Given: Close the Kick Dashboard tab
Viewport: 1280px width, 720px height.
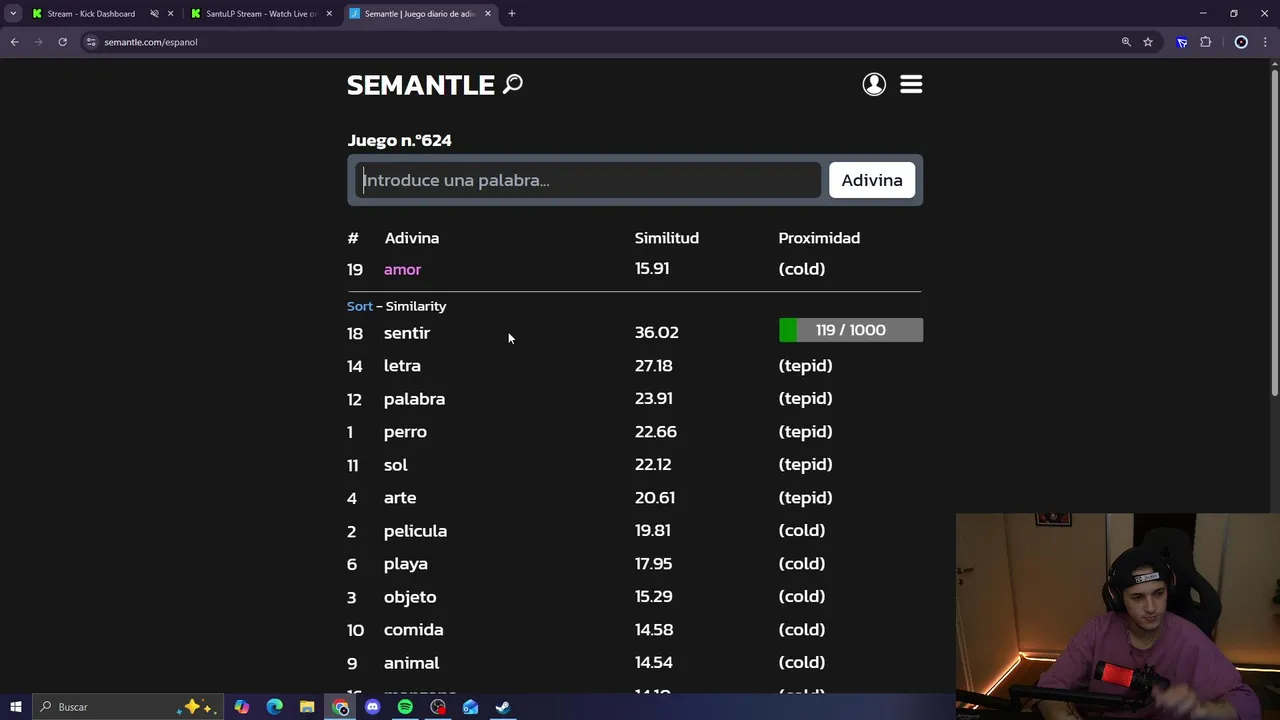Looking at the screenshot, I should coord(171,14).
